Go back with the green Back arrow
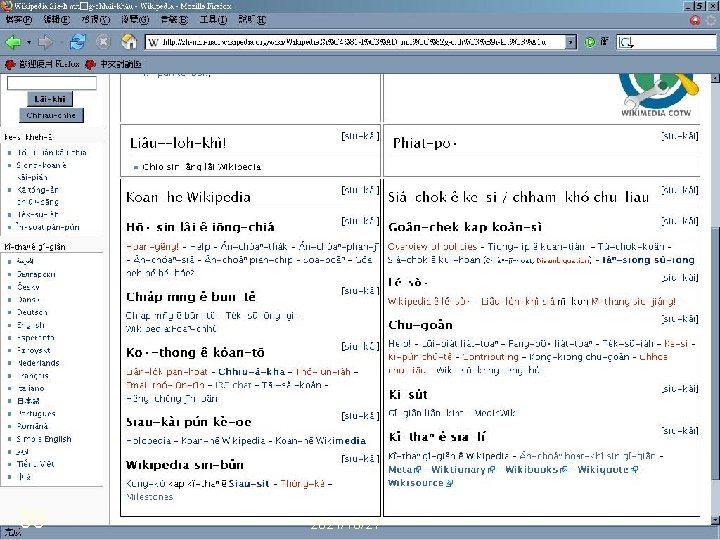 13,42
